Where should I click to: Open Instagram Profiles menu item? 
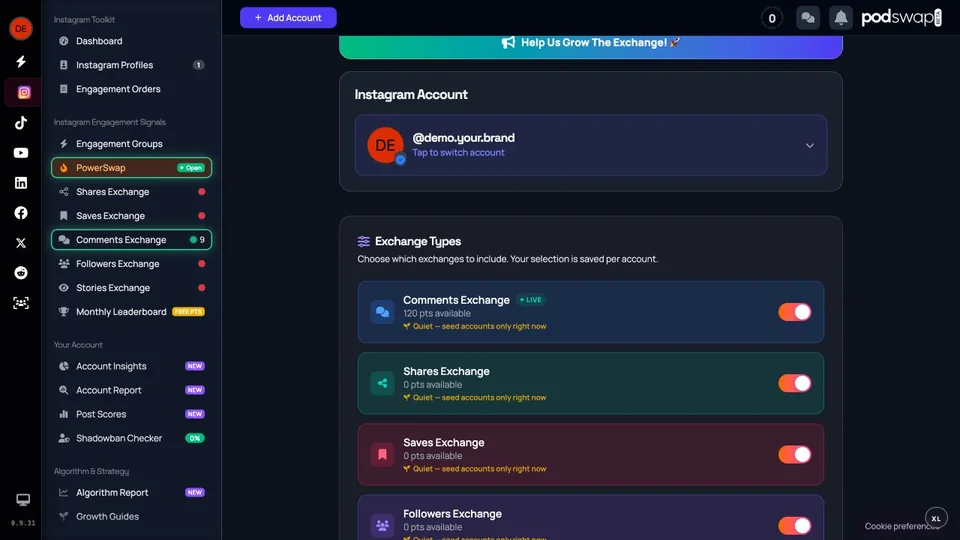[131, 65]
